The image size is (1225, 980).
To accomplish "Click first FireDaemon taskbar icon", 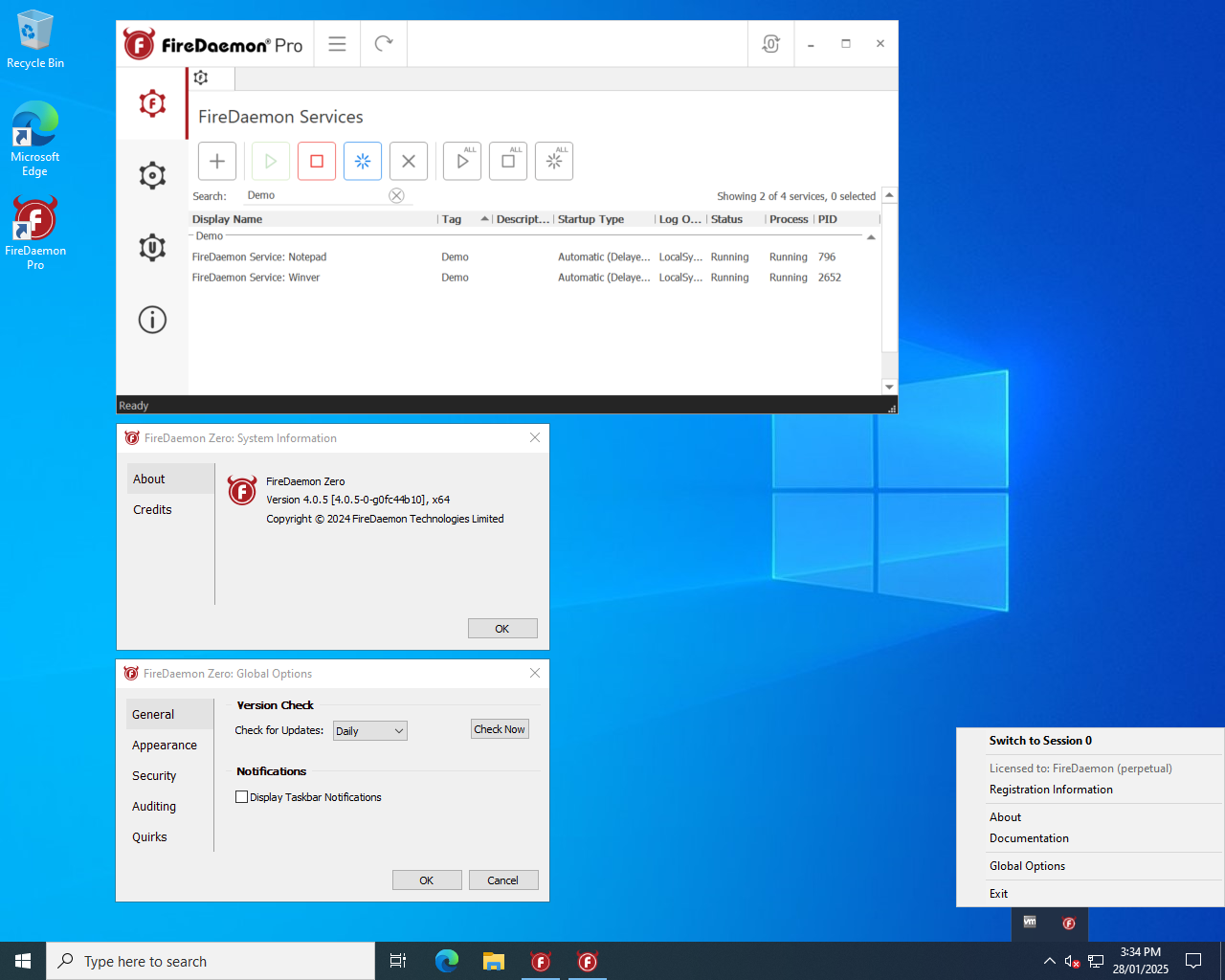I will 541,961.
